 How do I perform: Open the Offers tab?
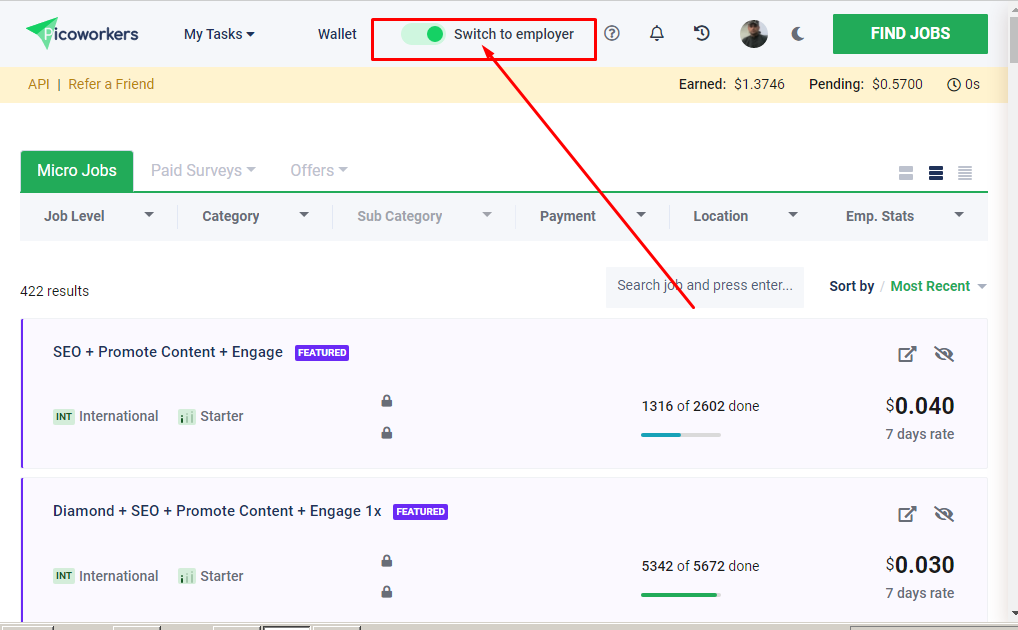click(x=319, y=170)
